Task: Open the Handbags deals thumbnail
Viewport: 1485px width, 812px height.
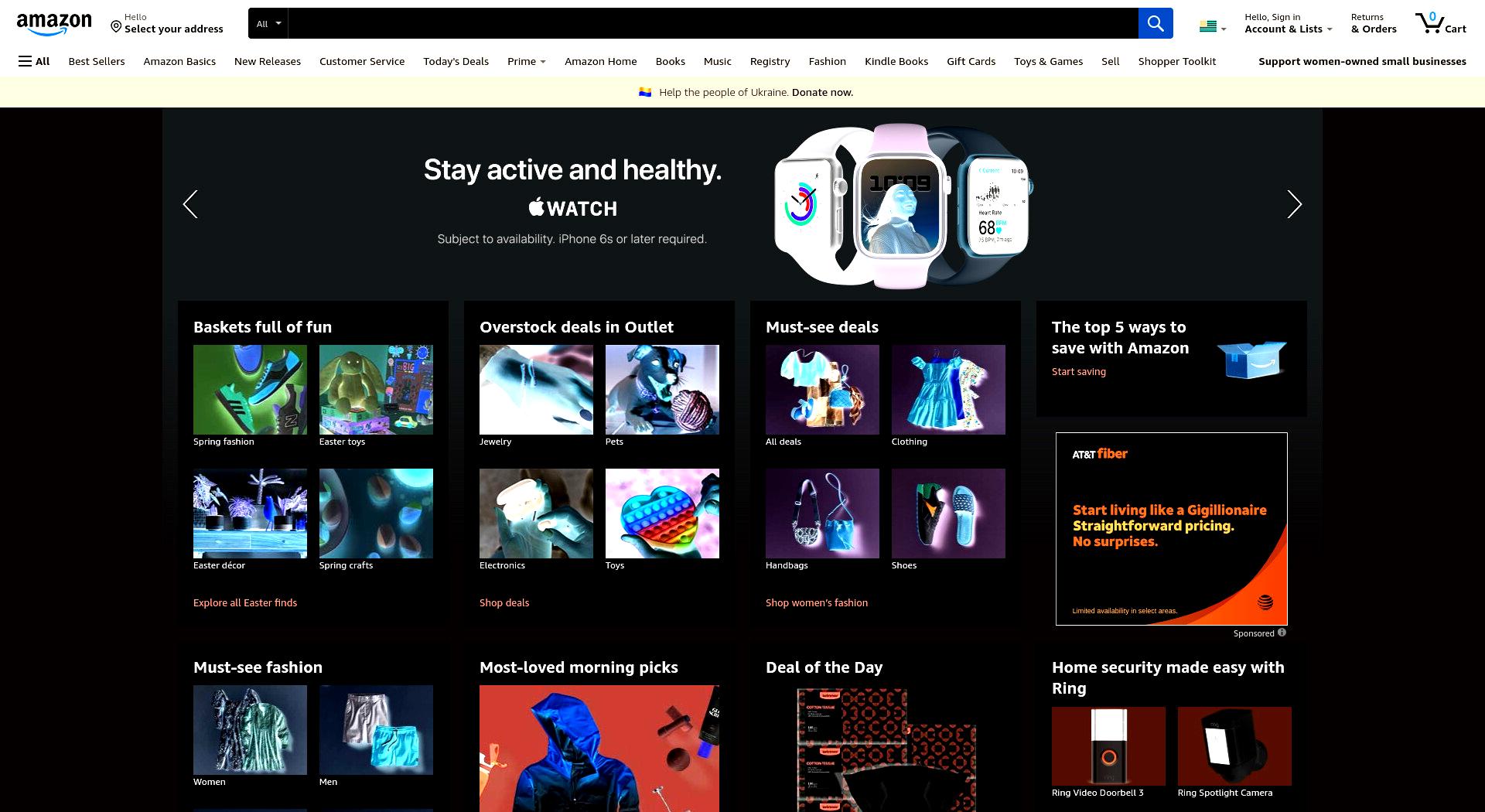Action: coord(822,513)
